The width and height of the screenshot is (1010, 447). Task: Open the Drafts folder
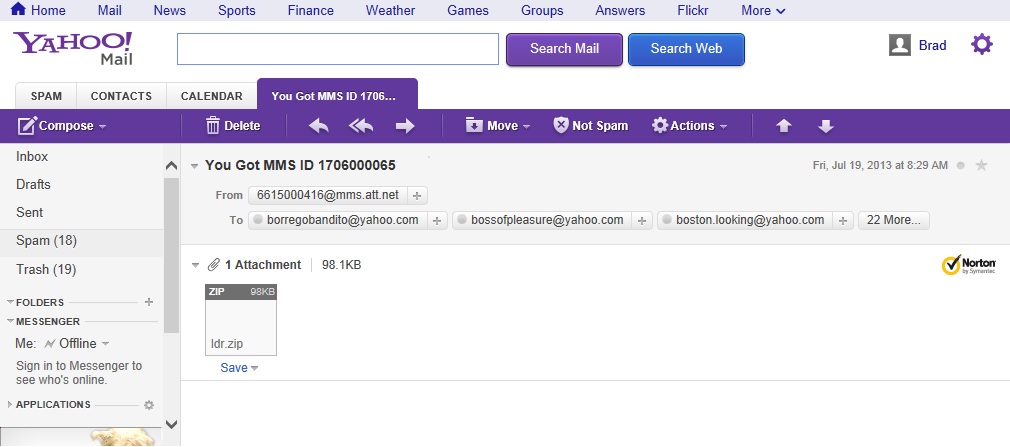(33, 184)
